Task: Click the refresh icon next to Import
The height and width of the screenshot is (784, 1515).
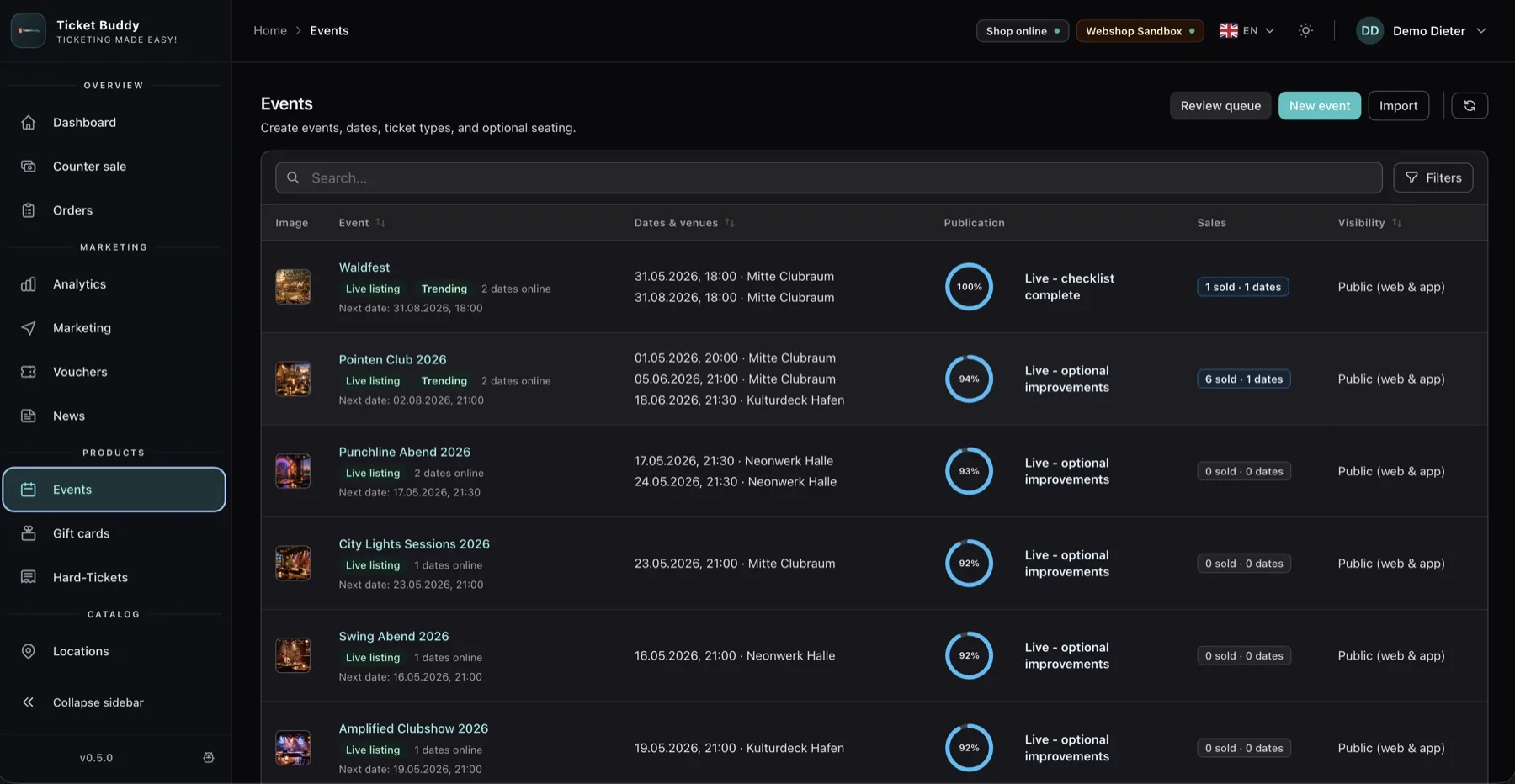Action: pos(1470,106)
